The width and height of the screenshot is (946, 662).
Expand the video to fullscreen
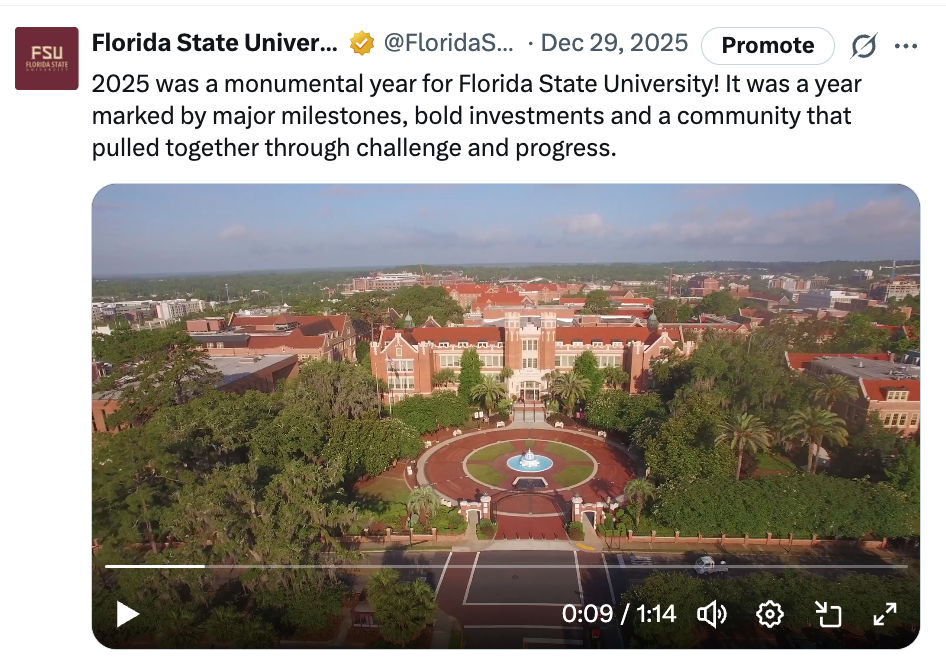[886, 616]
